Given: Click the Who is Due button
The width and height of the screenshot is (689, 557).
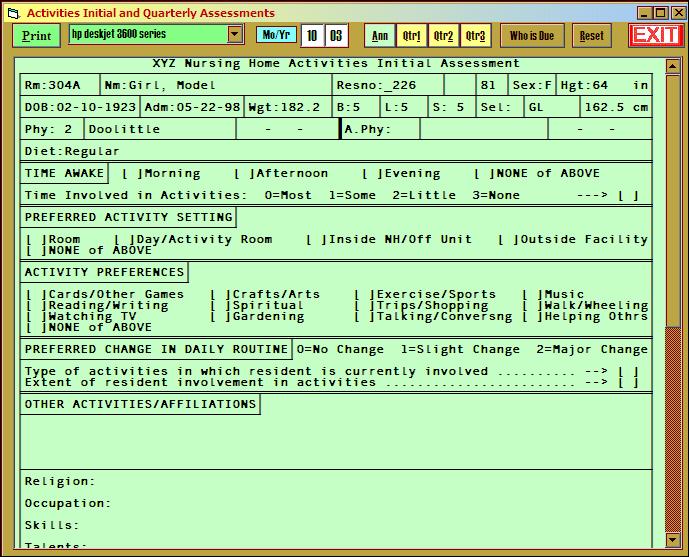Looking at the screenshot, I should click(532, 36).
